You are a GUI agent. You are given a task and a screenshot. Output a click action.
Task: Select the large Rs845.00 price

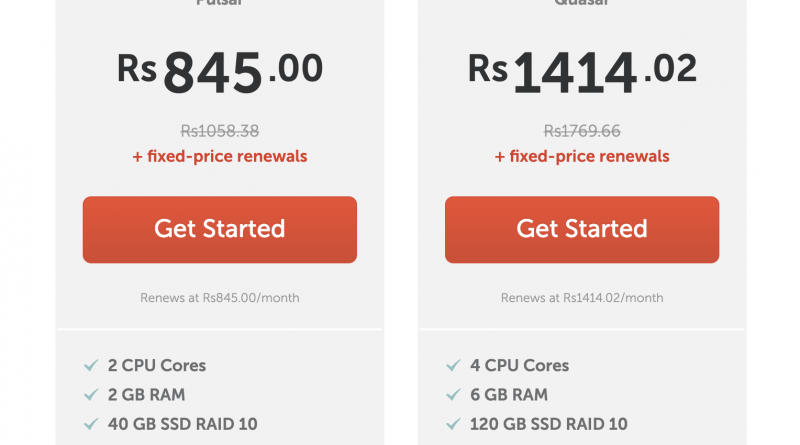pos(219,72)
